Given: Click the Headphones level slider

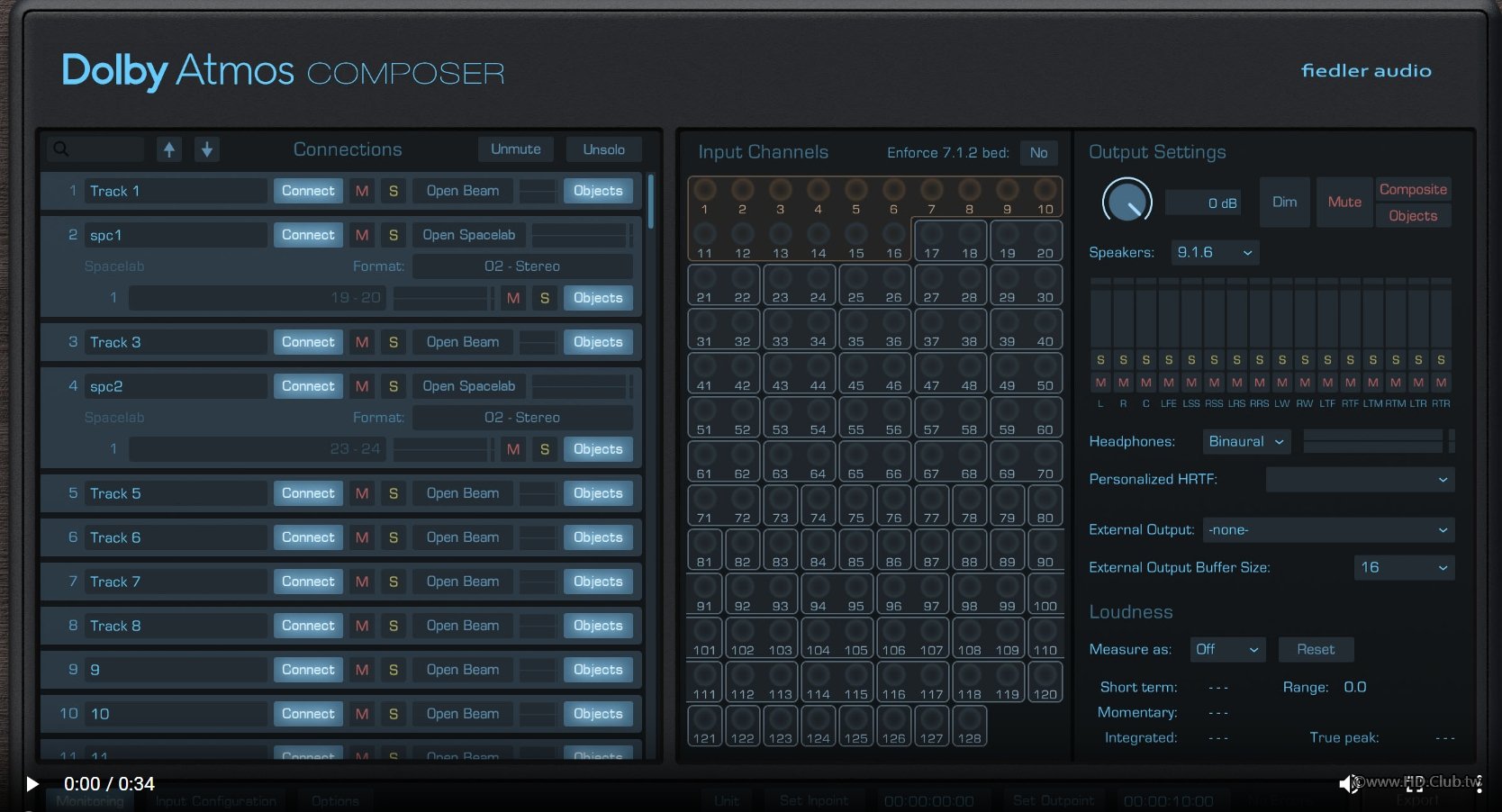Looking at the screenshot, I should tap(1373, 441).
